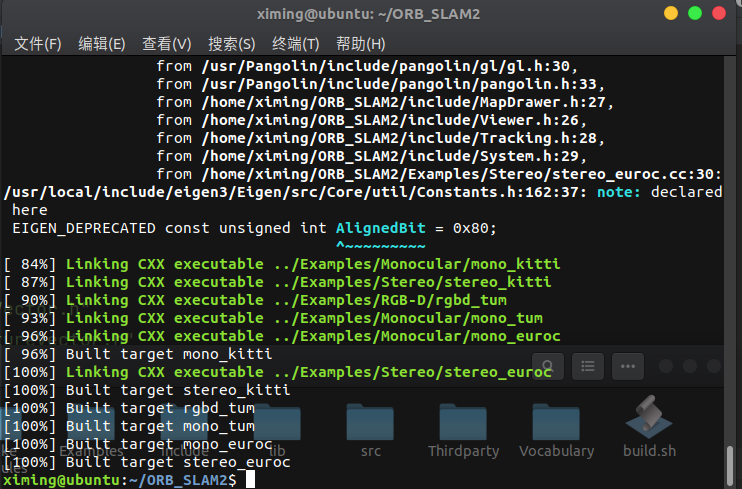
Task: Select the Thirdparty folder in file manager
Action: tap(463, 431)
